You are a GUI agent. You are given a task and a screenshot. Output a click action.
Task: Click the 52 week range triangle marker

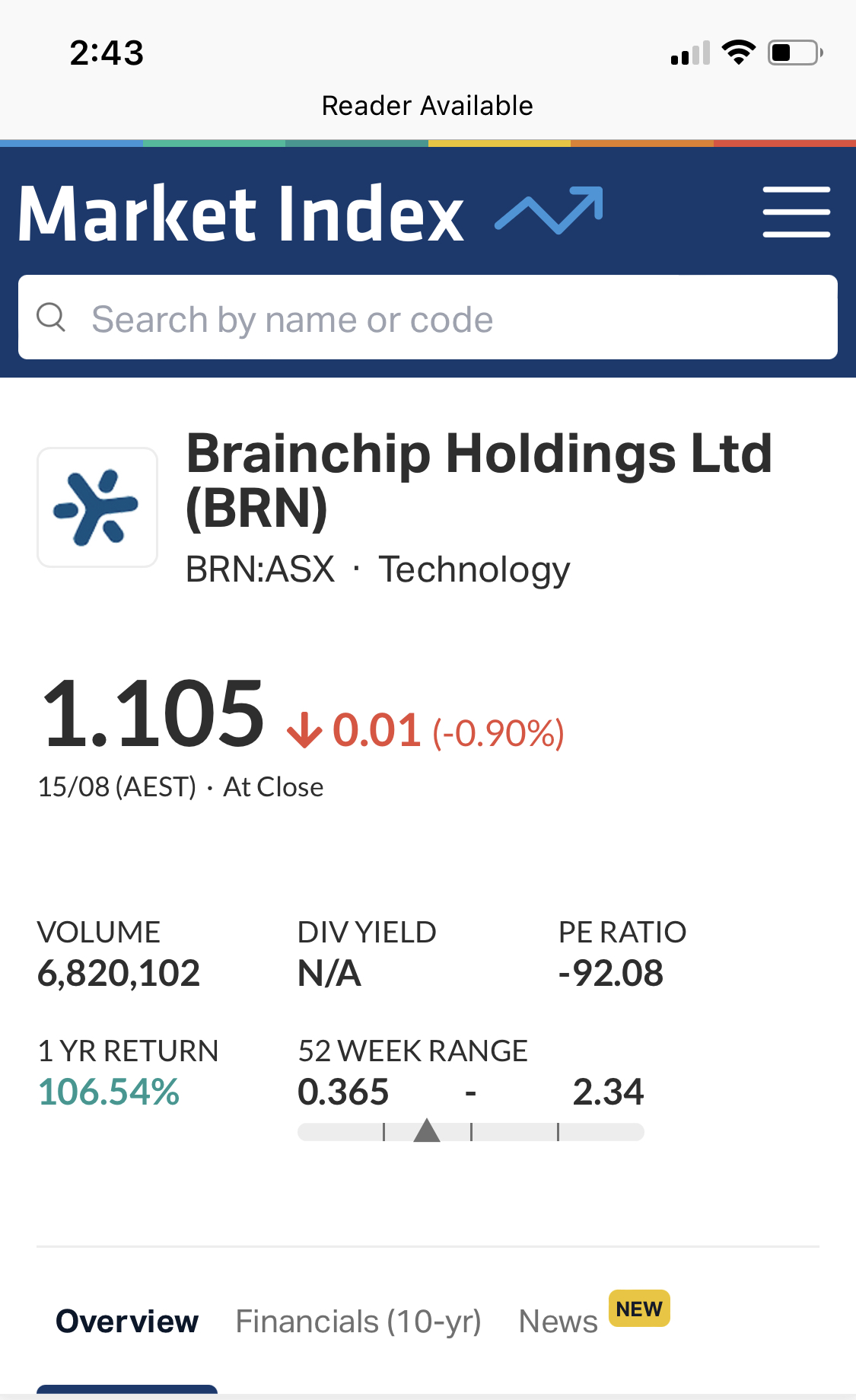tap(427, 1131)
